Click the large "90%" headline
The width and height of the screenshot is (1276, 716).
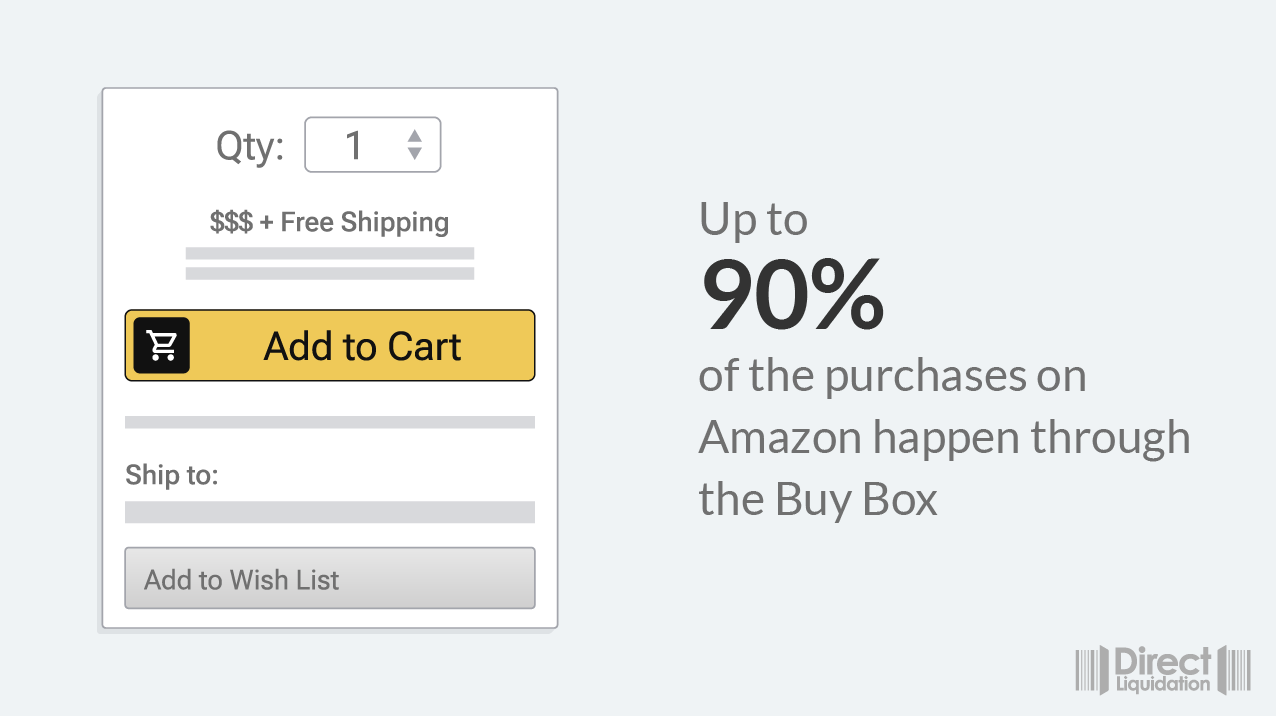click(x=792, y=297)
